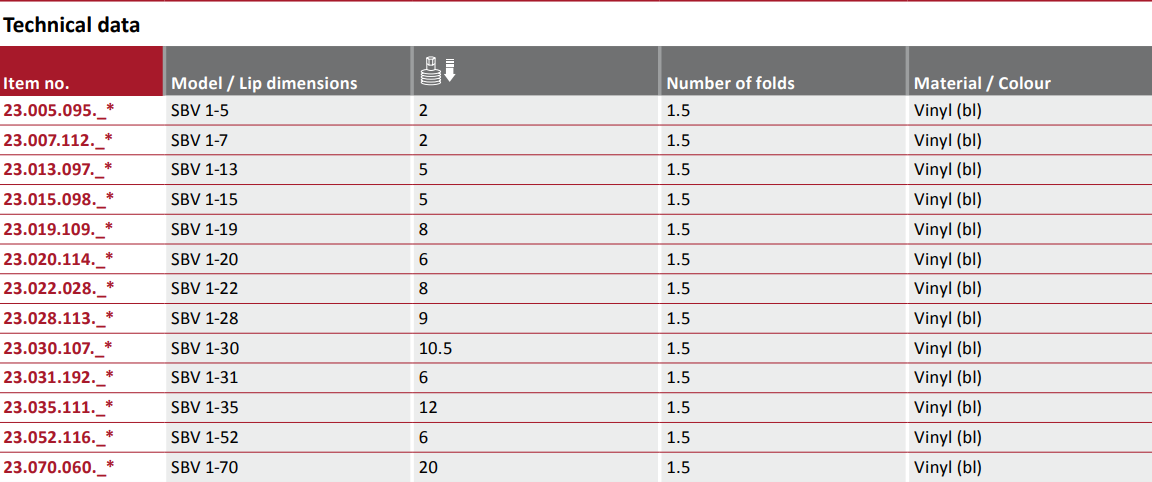Select the SBV 1-30 model cell
The width and height of the screenshot is (1152, 482).
click(205, 348)
